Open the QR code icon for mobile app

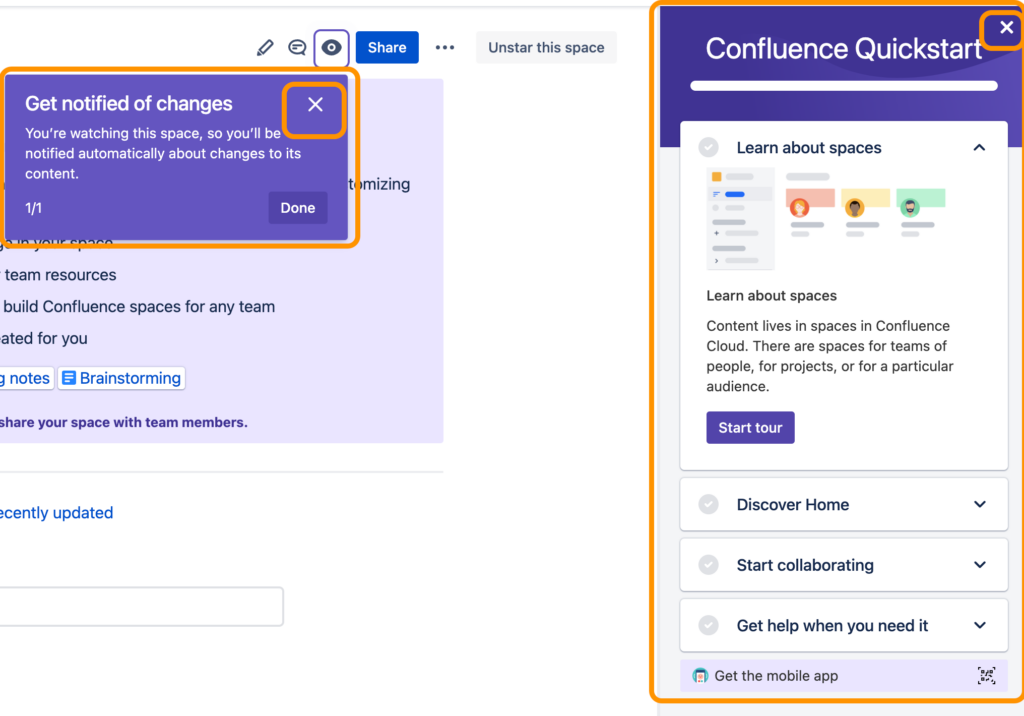coord(986,675)
